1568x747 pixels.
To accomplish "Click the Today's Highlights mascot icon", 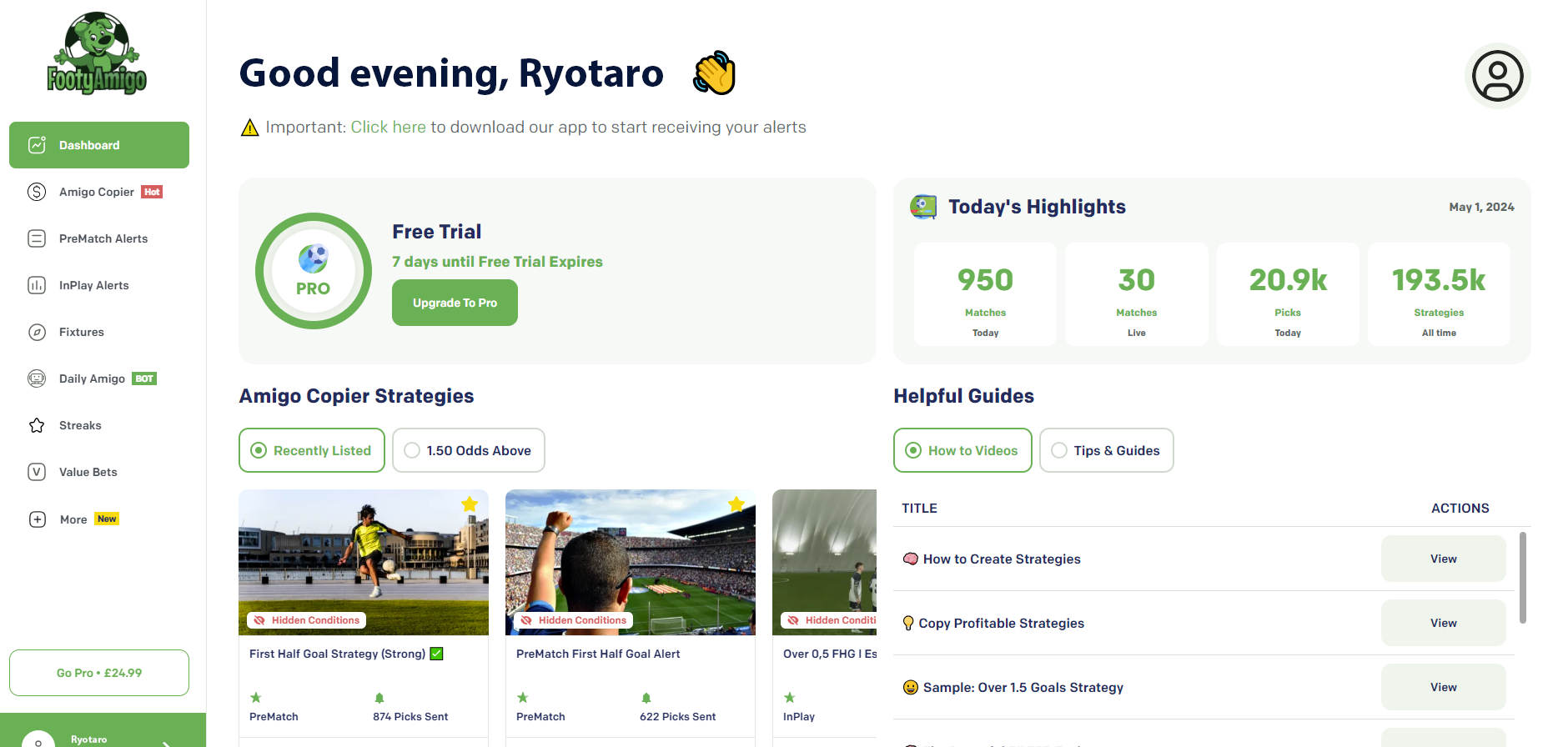I will pyautogui.click(x=923, y=207).
